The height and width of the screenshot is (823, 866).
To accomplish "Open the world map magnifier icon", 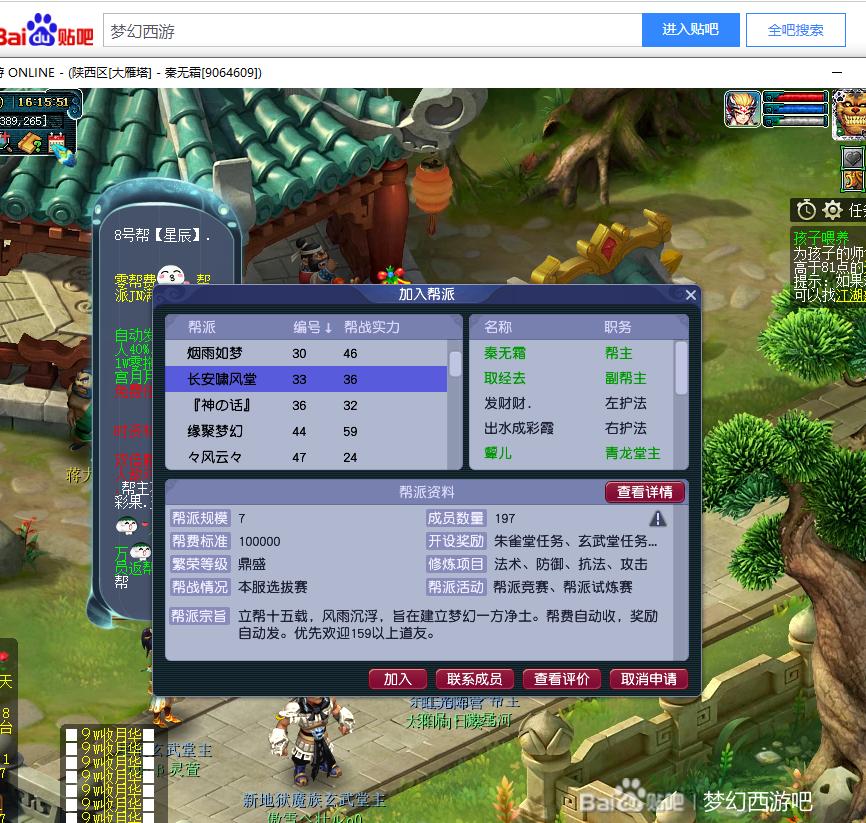I will pyautogui.click(x=5, y=142).
